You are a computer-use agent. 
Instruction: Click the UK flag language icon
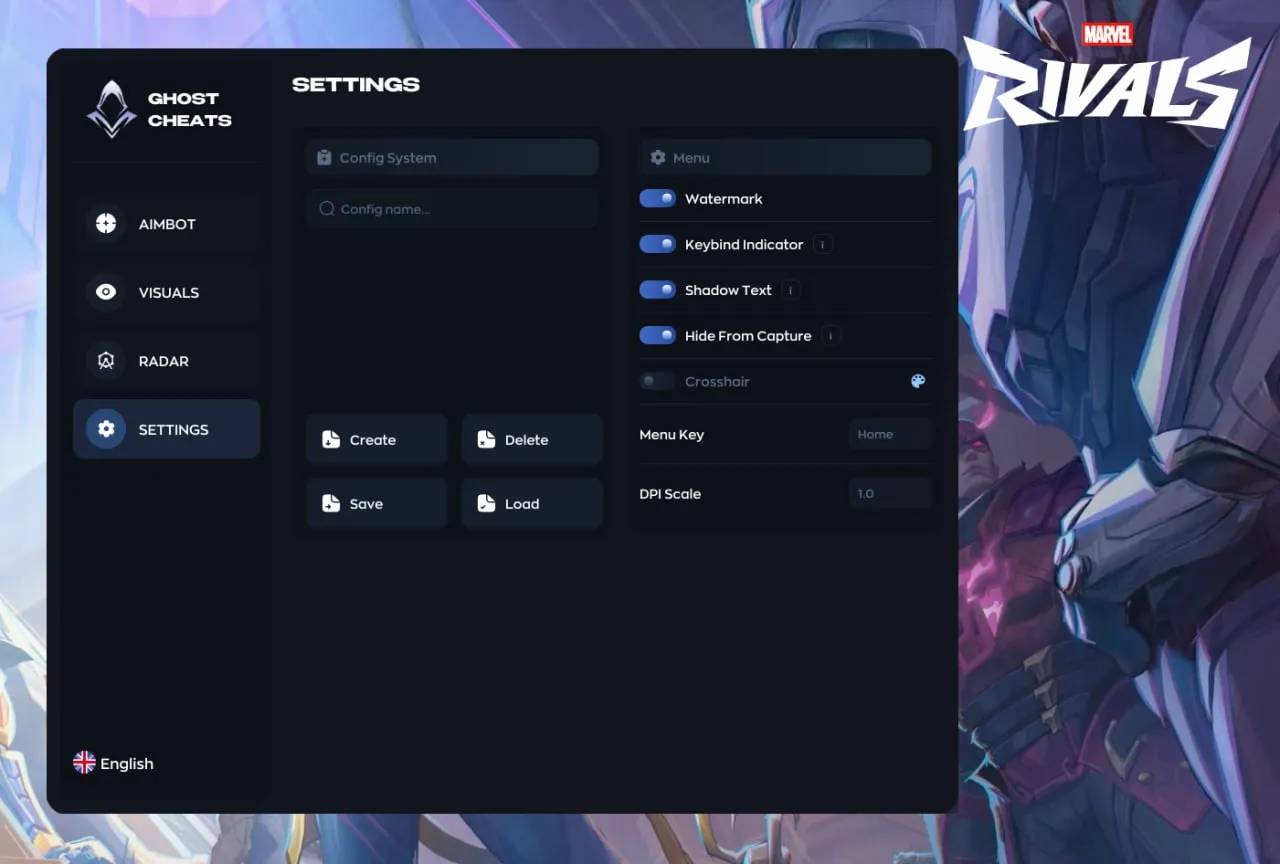coord(84,763)
